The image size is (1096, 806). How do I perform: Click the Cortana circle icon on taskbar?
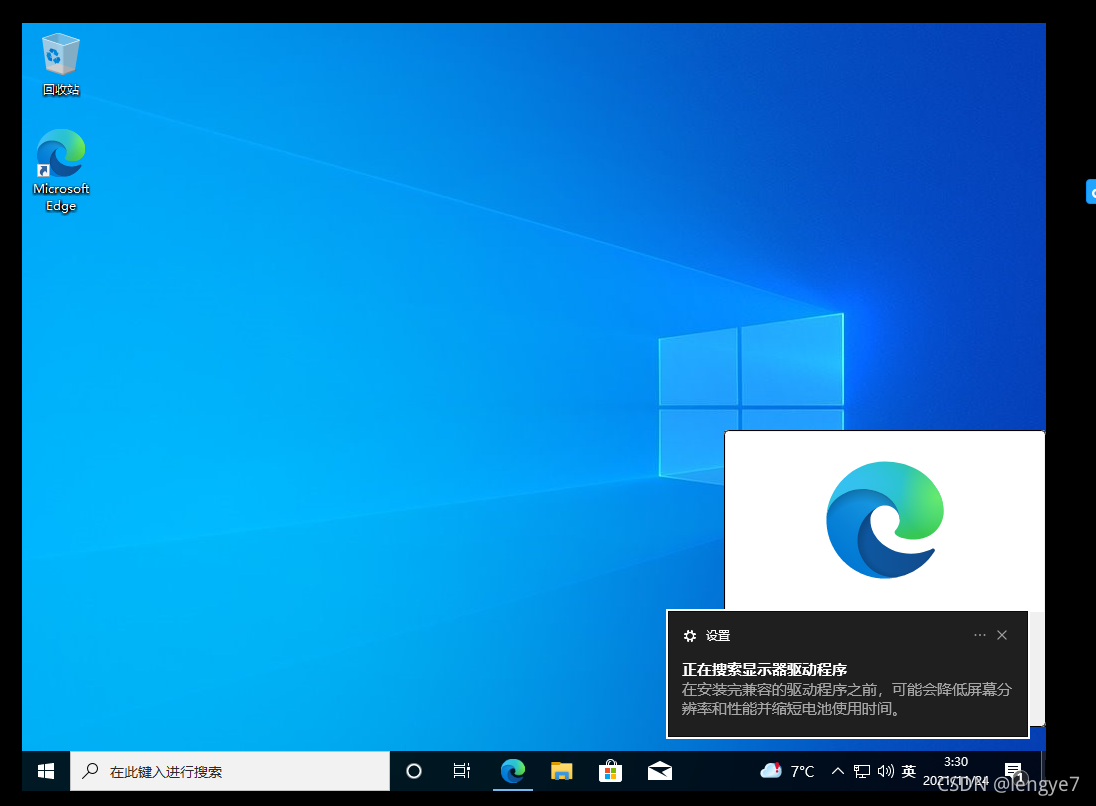(x=413, y=771)
